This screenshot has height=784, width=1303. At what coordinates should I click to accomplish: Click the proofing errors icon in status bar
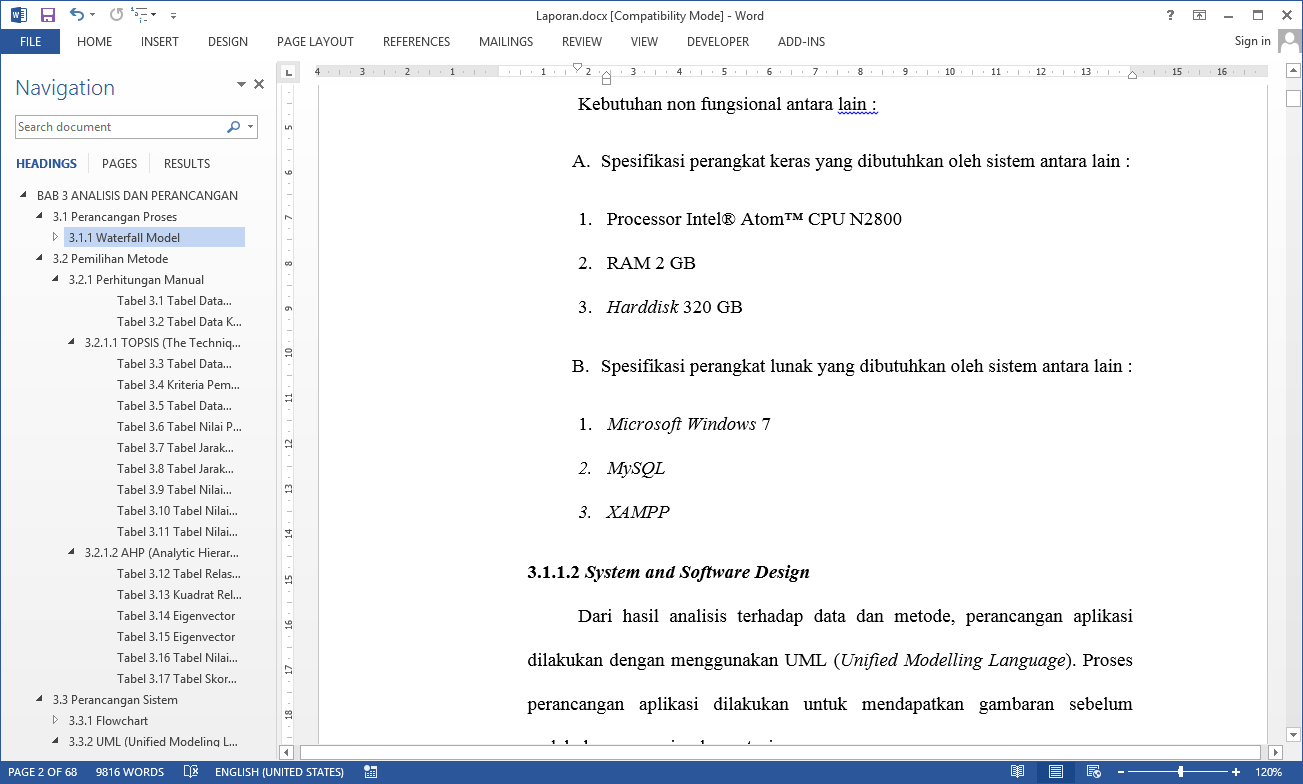pos(191,772)
